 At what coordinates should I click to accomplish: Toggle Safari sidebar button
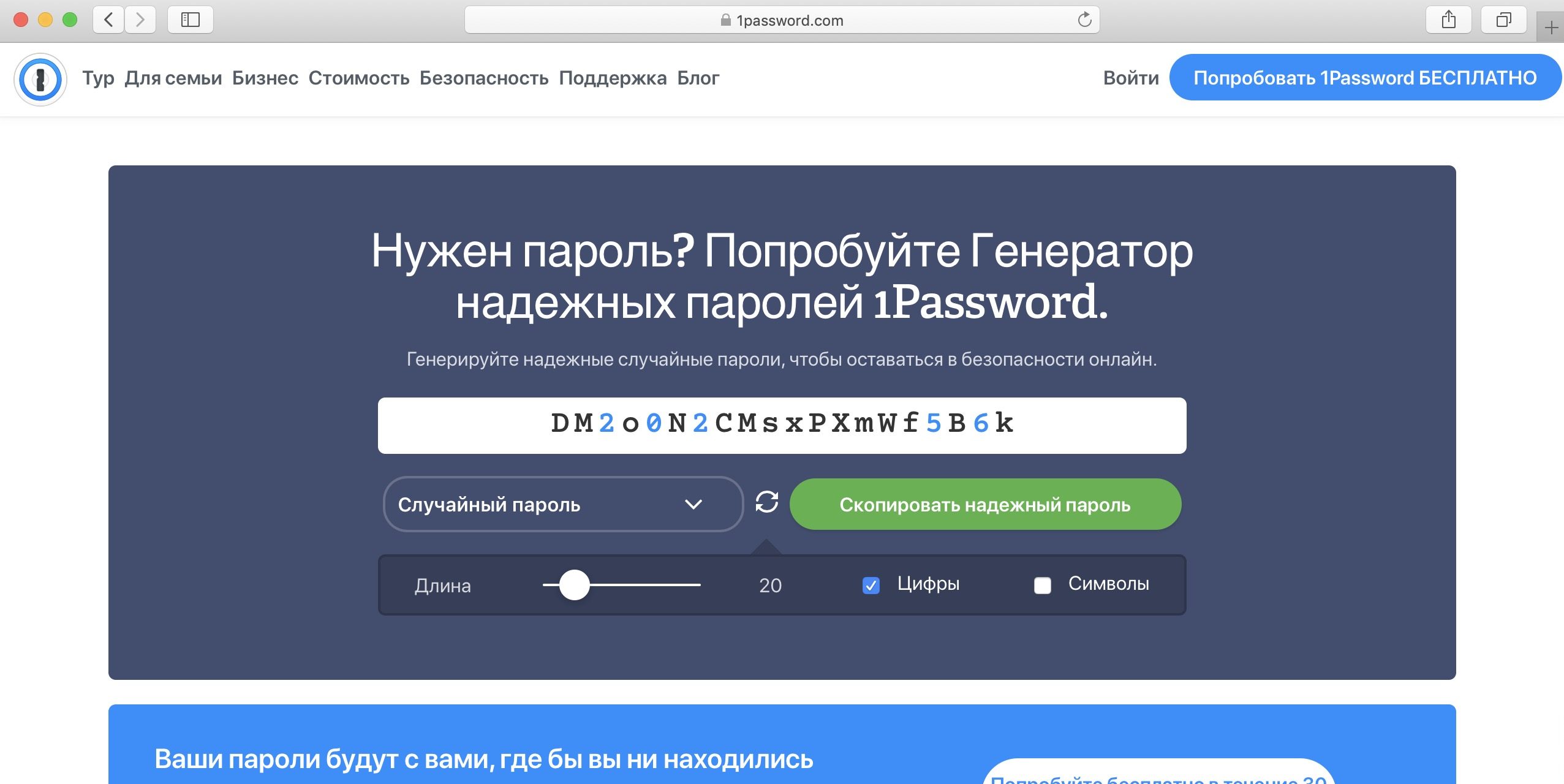pos(191,20)
